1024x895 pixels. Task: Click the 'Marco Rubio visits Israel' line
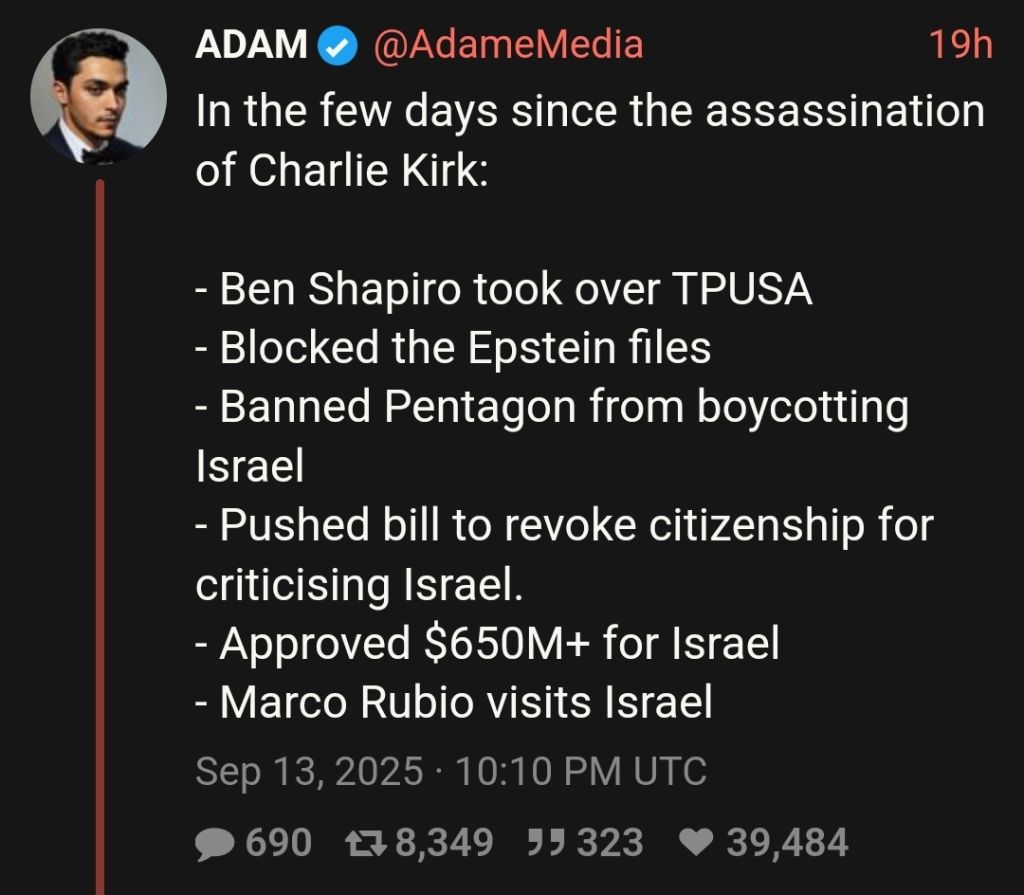point(453,702)
